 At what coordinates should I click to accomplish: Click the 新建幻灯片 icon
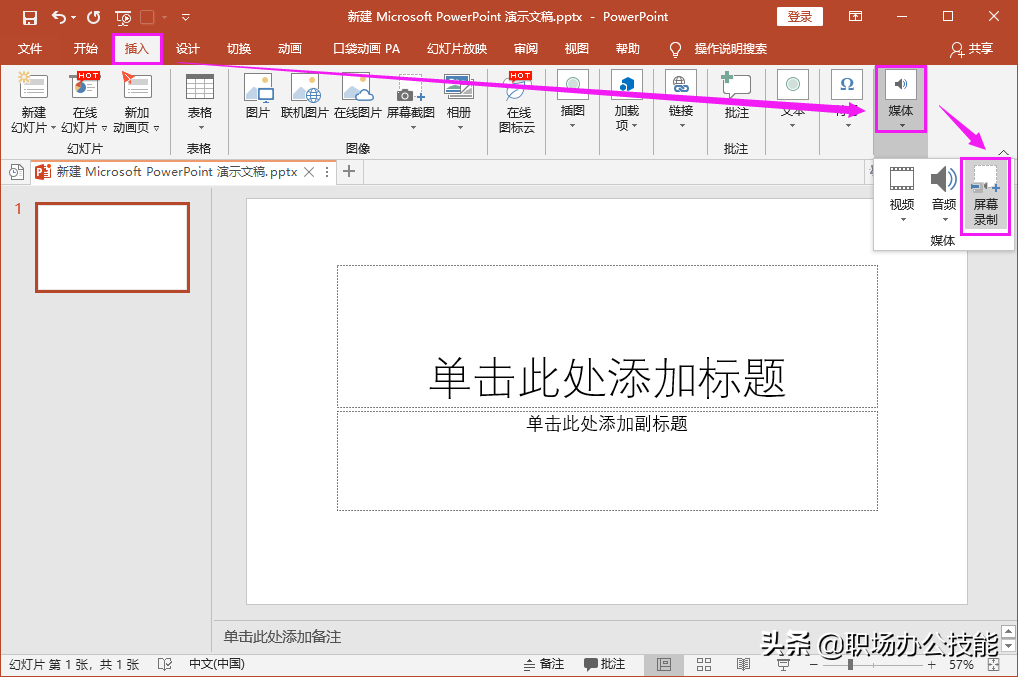point(33,88)
